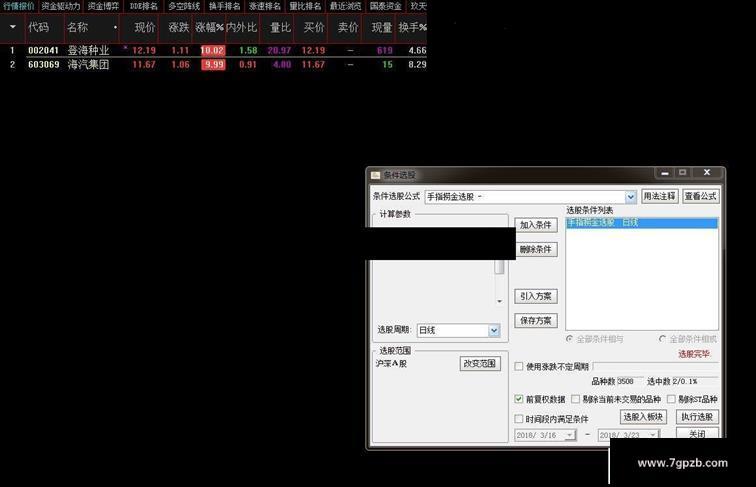Image resolution: width=756 pixels, height=487 pixels.
Task: Minimize the 条件选股 dialog
Action: tap(665, 173)
